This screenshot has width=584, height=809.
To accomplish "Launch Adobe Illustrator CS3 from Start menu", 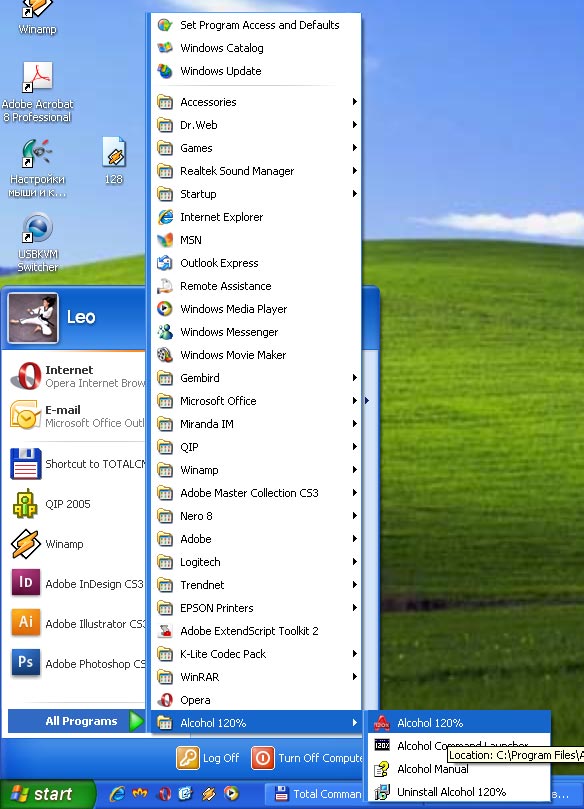I will click(77, 623).
